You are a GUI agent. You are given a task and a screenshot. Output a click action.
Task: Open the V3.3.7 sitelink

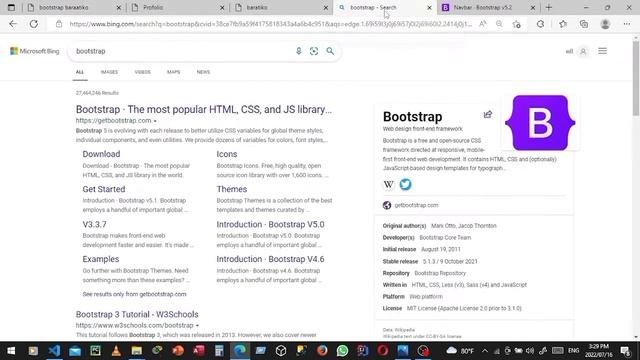pyautogui.click(x=94, y=224)
